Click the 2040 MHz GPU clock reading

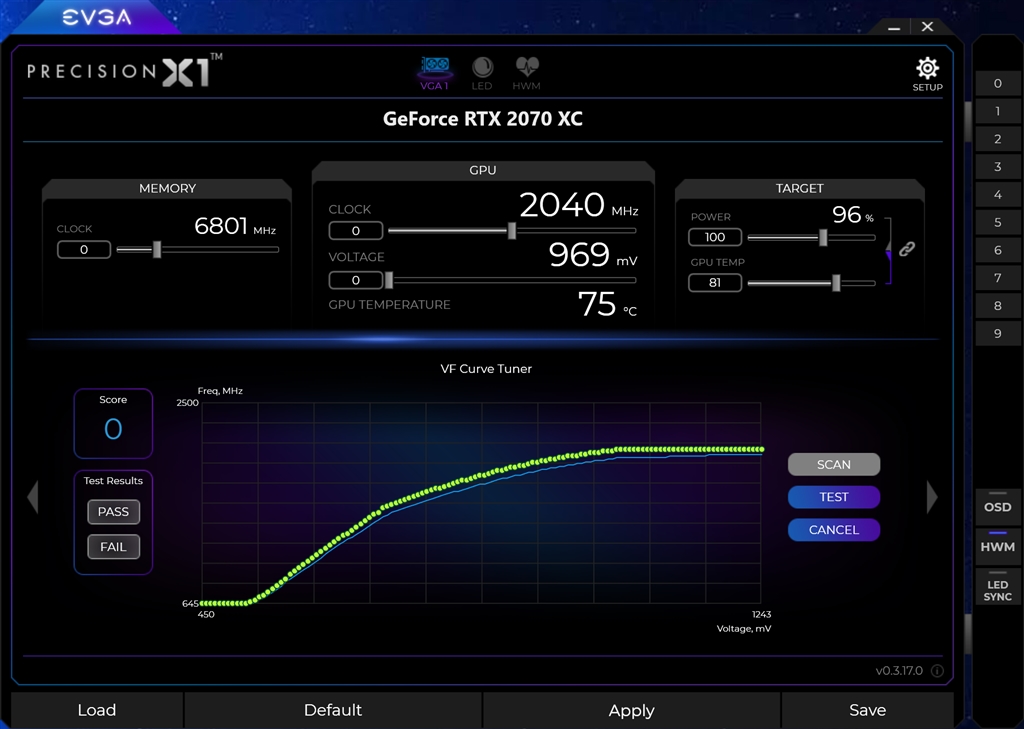(579, 205)
